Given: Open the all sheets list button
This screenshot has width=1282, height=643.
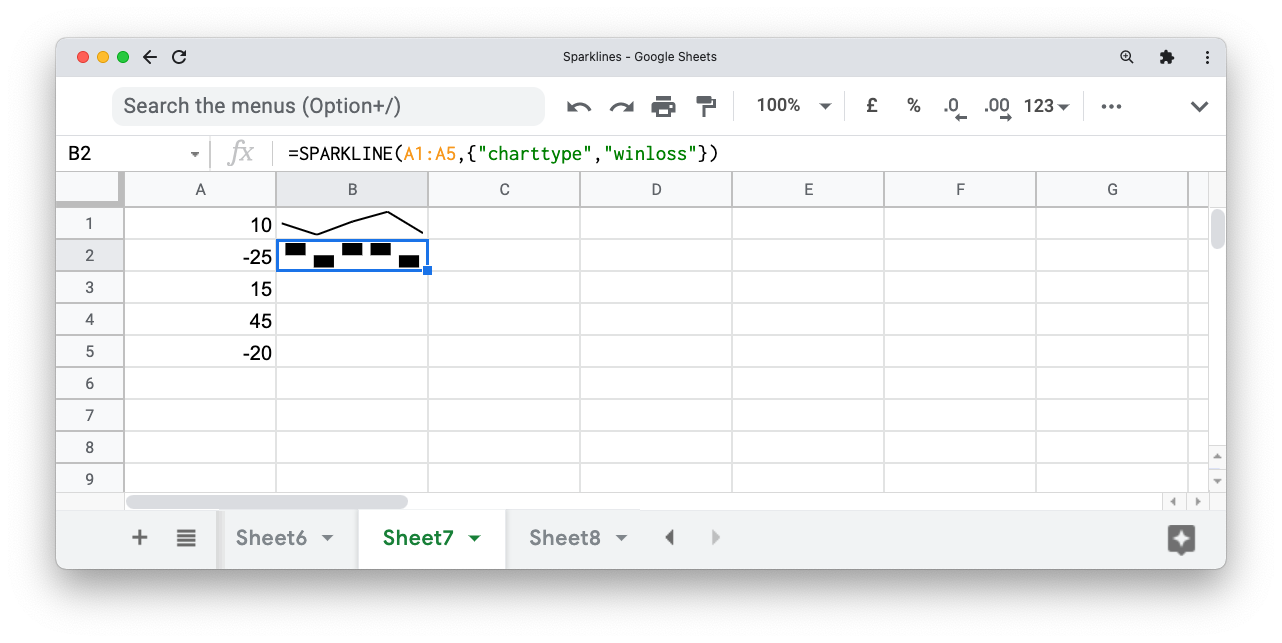Looking at the screenshot, I should coord(186,537).
